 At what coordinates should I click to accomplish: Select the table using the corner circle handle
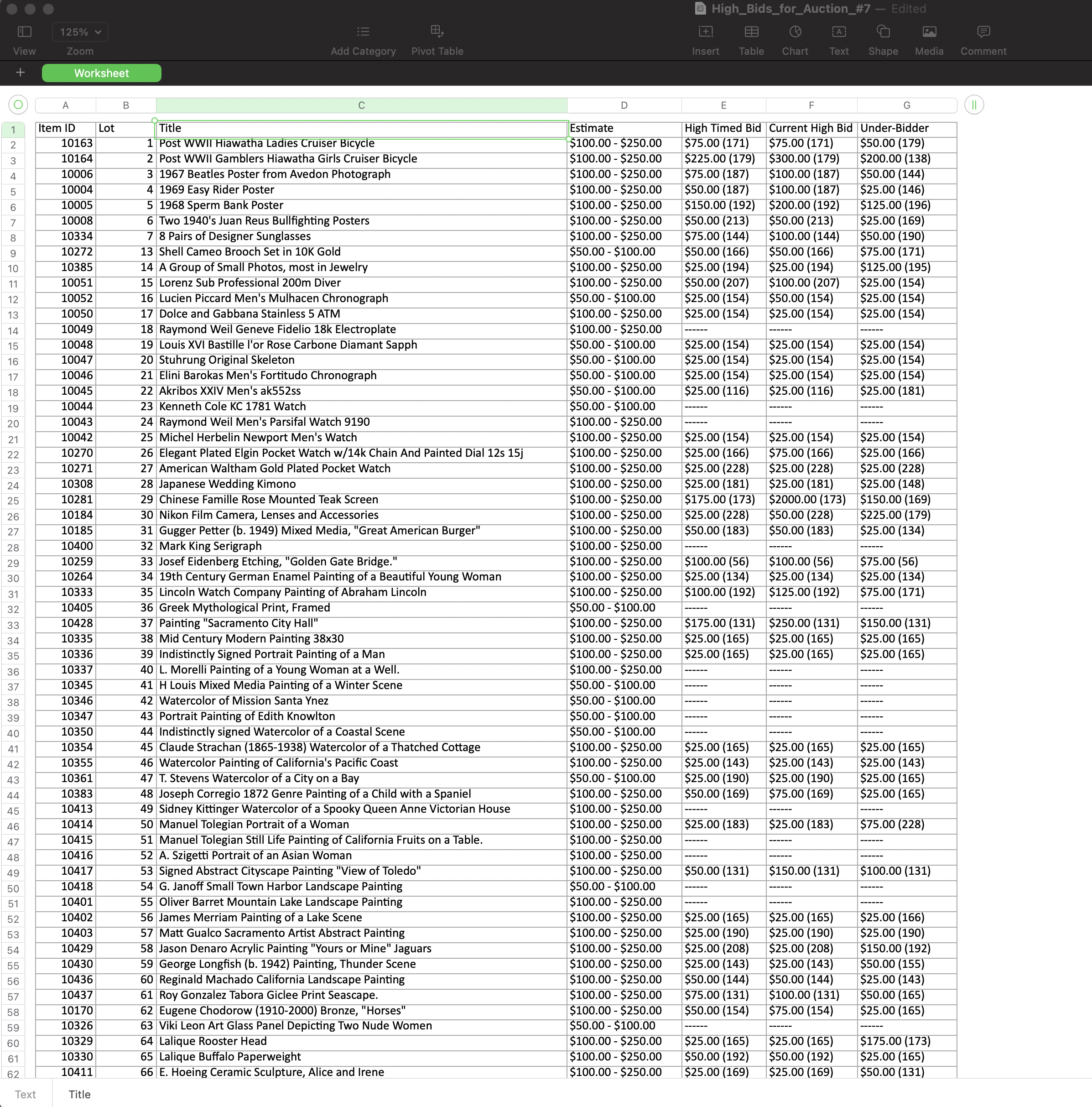pos(18,105)
